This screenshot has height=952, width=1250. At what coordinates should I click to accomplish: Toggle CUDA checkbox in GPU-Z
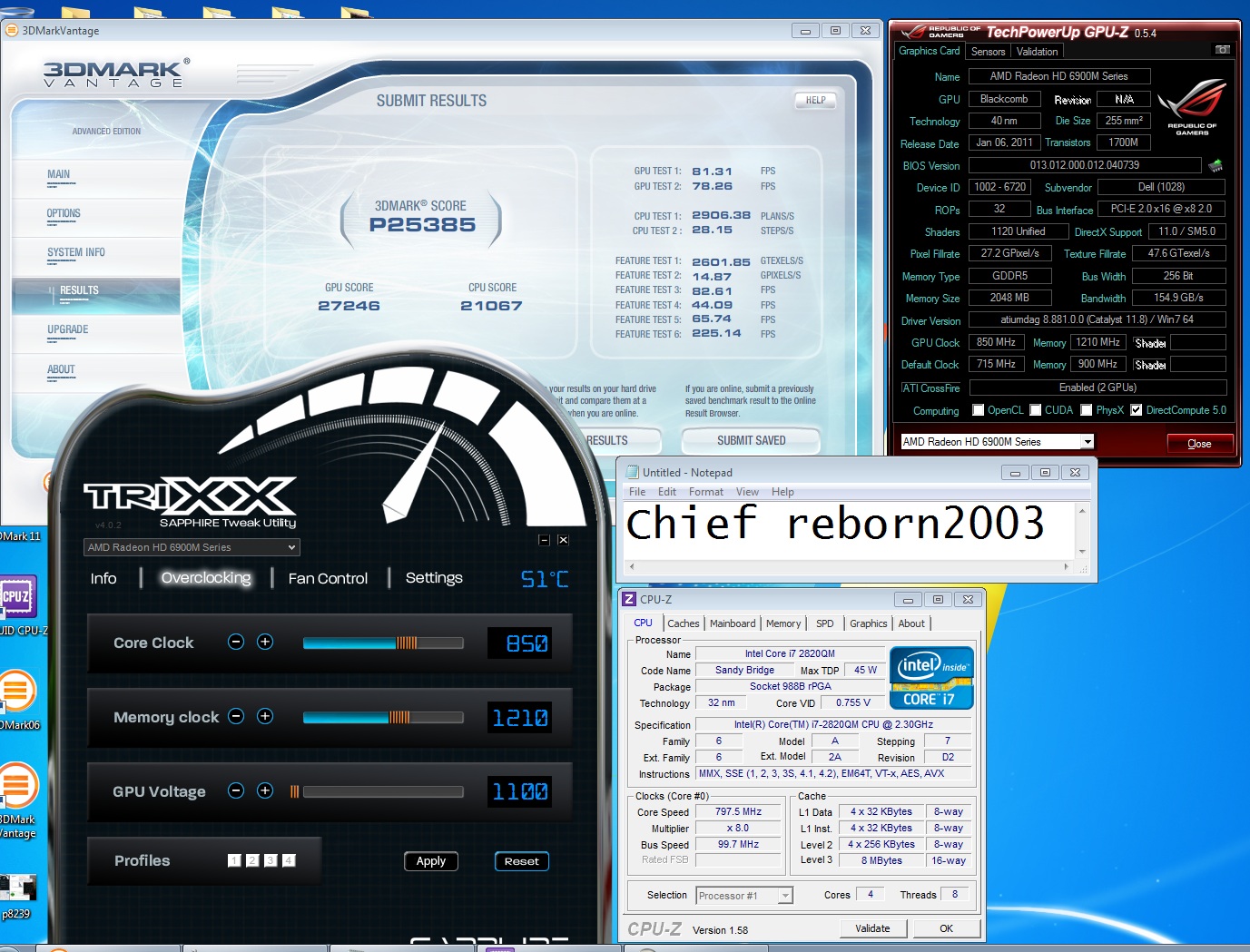[x=1036, y=410]
